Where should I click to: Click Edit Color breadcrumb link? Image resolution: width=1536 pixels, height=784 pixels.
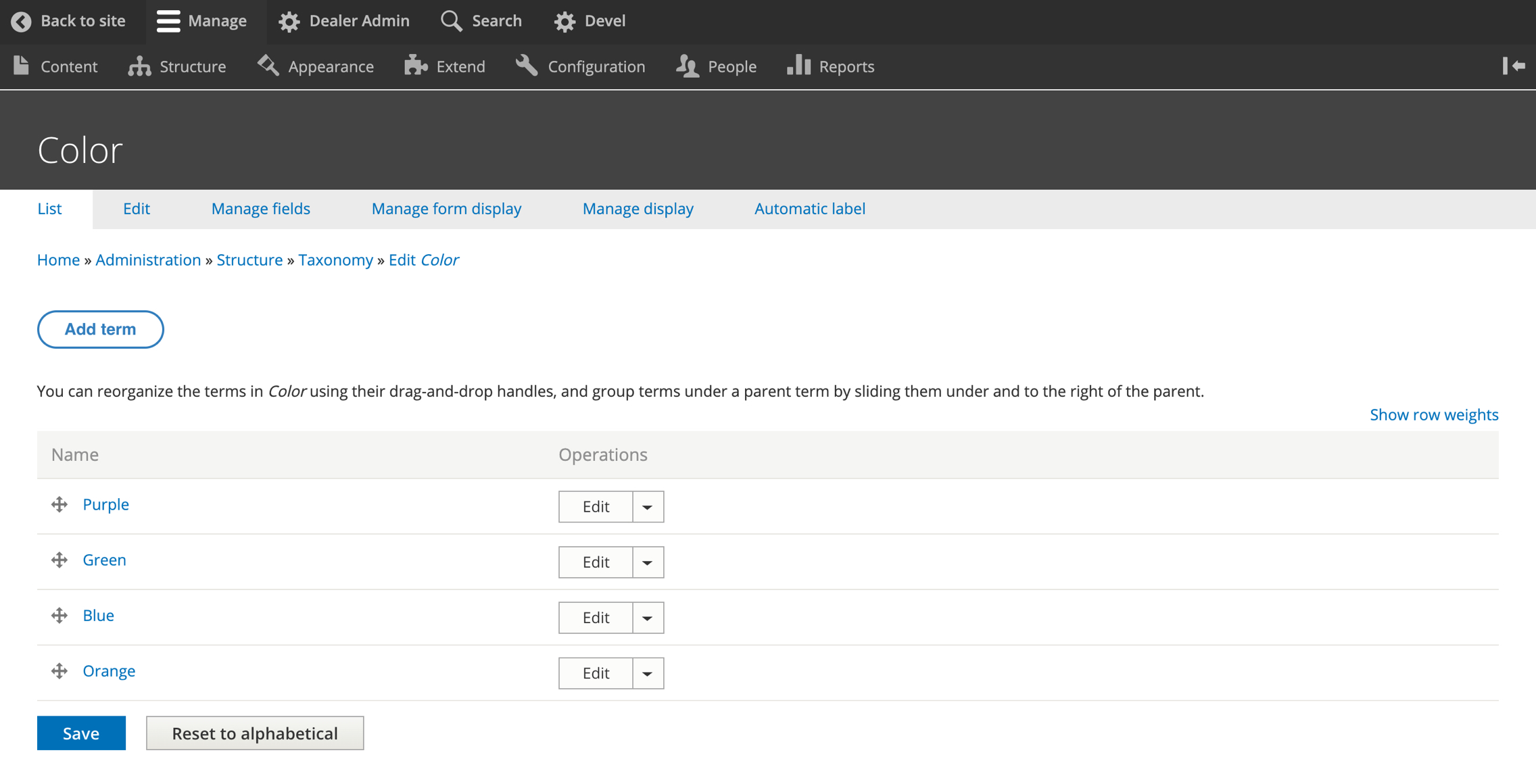423,260
